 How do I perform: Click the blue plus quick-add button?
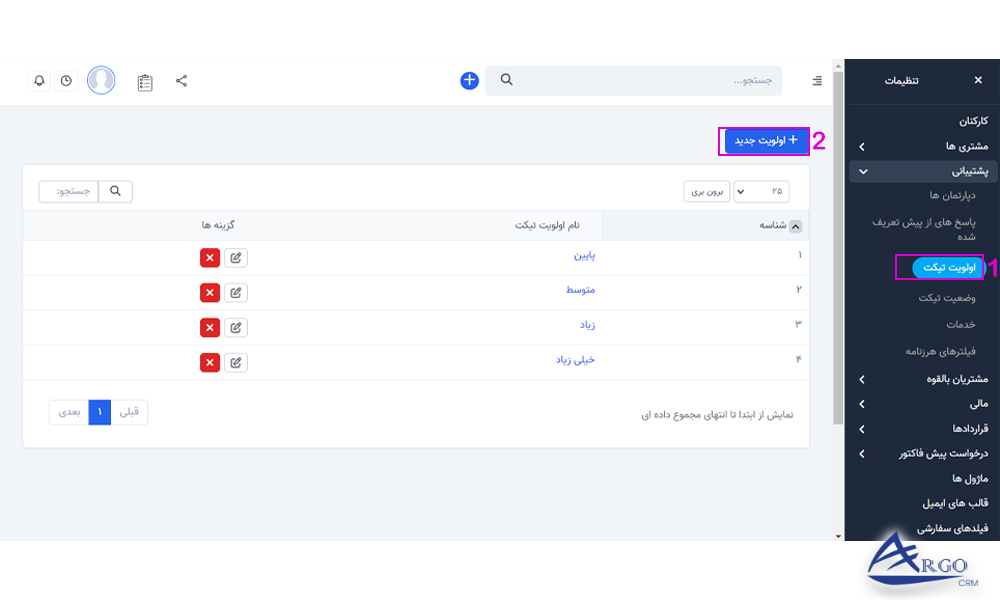point(468,80)
